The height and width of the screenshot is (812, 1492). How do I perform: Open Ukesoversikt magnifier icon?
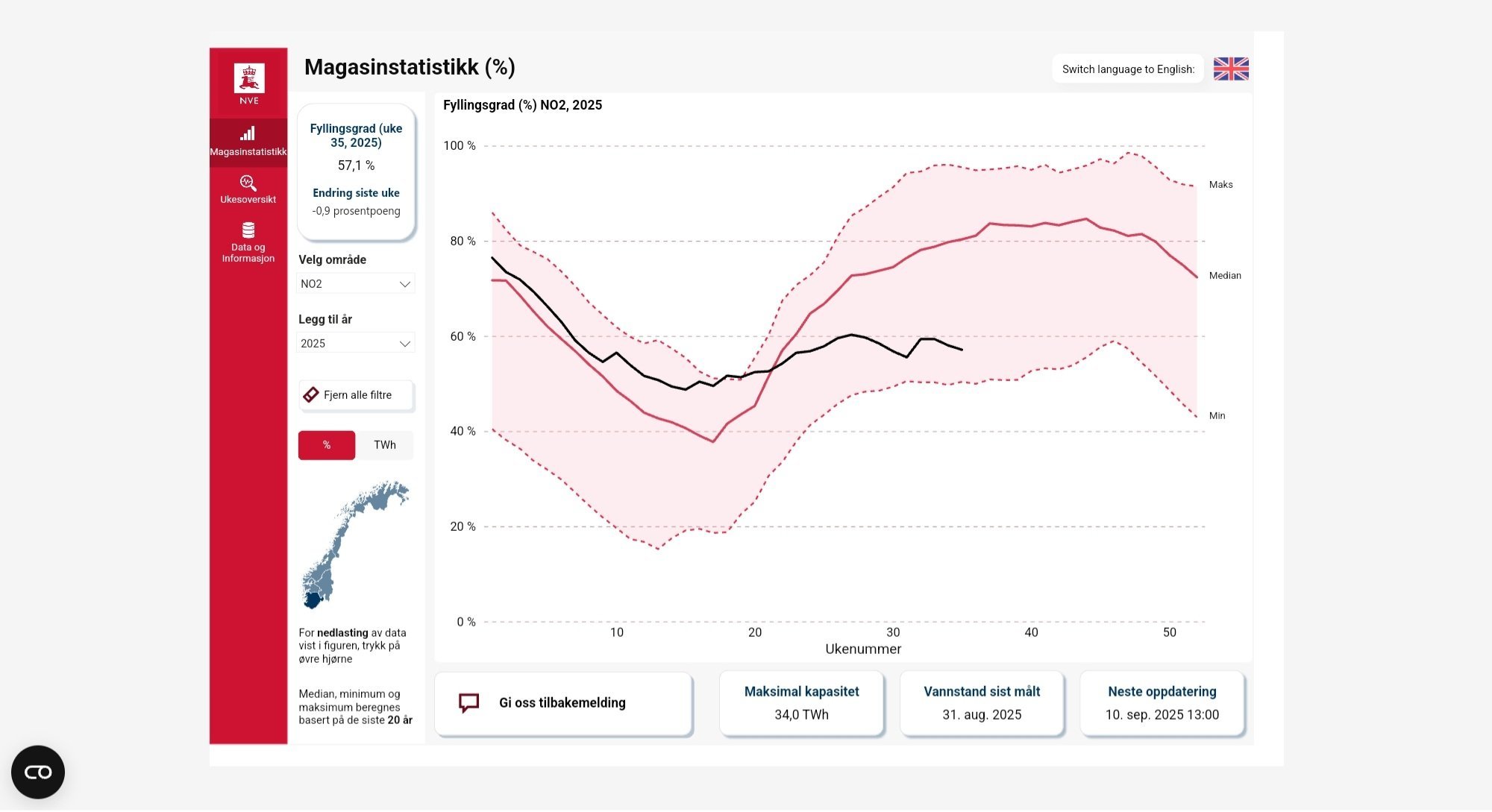pyautogui.click(x=248, y=183)
